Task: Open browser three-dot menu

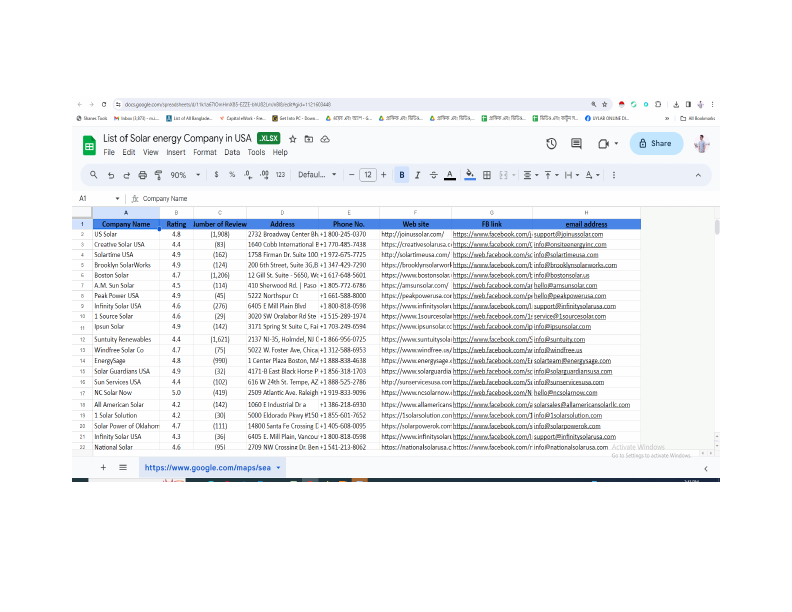Action: pyautogui.click(x=713, y=105)
